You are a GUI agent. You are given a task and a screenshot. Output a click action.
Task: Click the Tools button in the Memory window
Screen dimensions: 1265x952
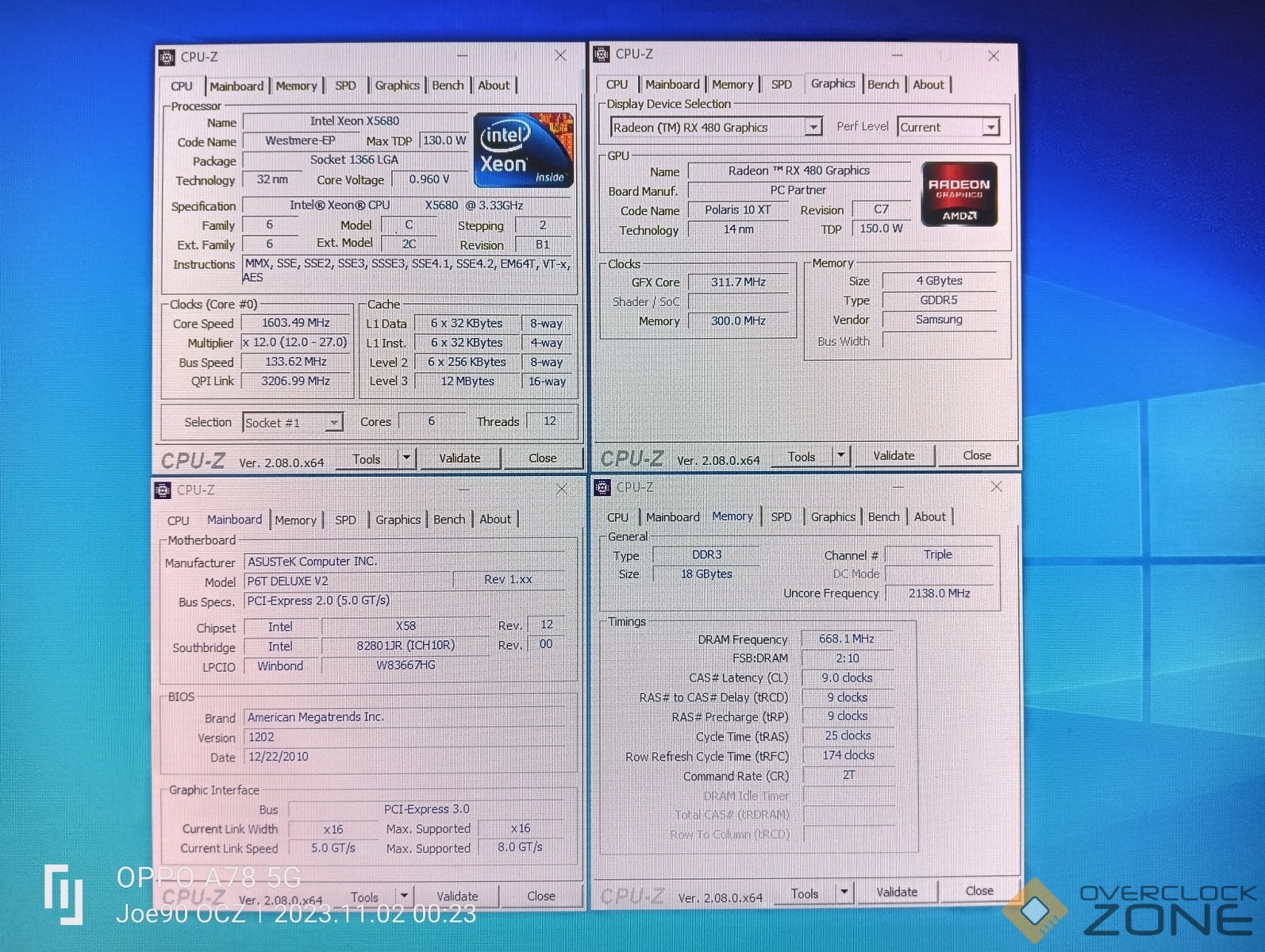click(x=804, y=893)
